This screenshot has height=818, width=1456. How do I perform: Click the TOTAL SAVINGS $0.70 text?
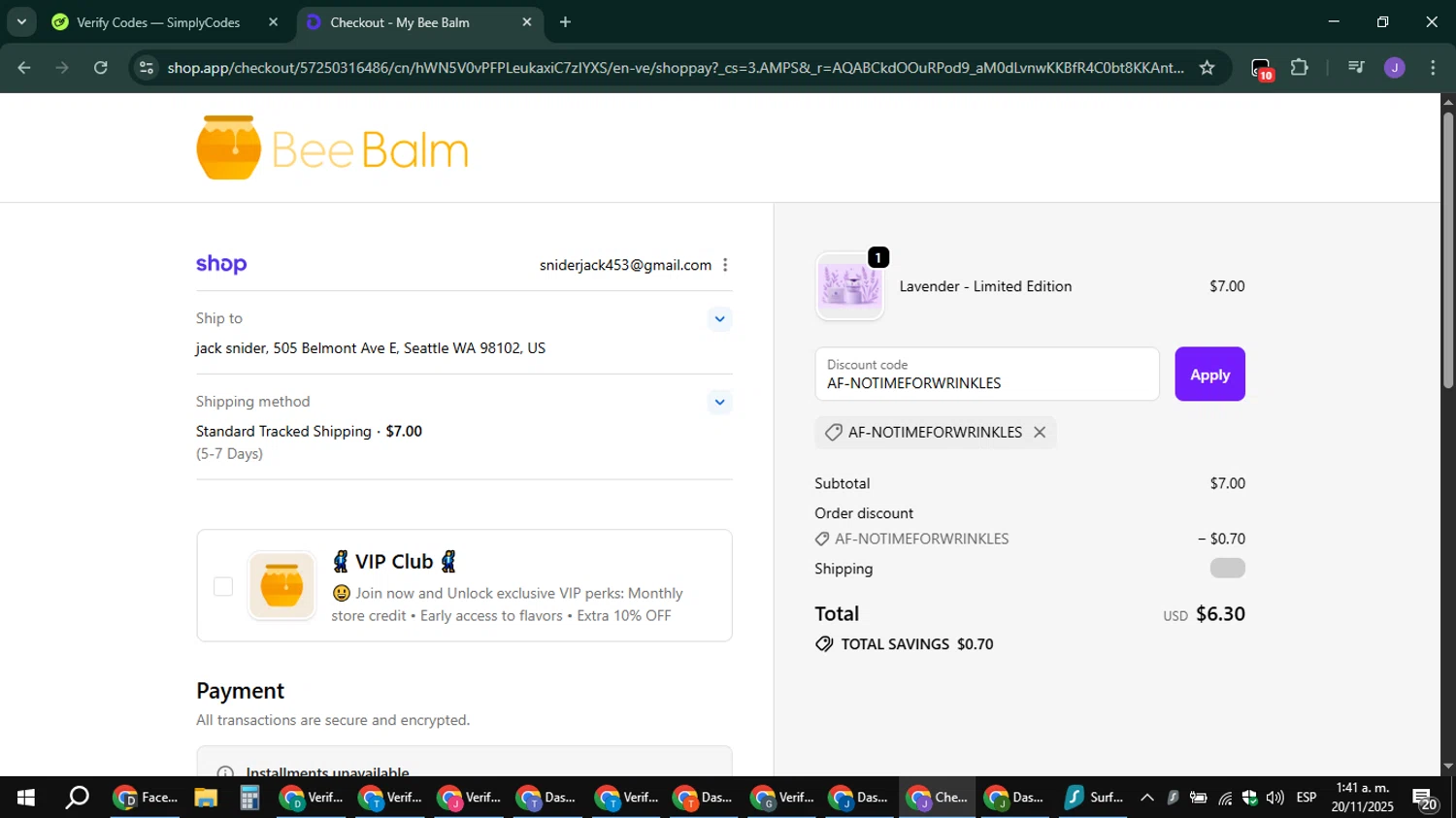(917, 644)
